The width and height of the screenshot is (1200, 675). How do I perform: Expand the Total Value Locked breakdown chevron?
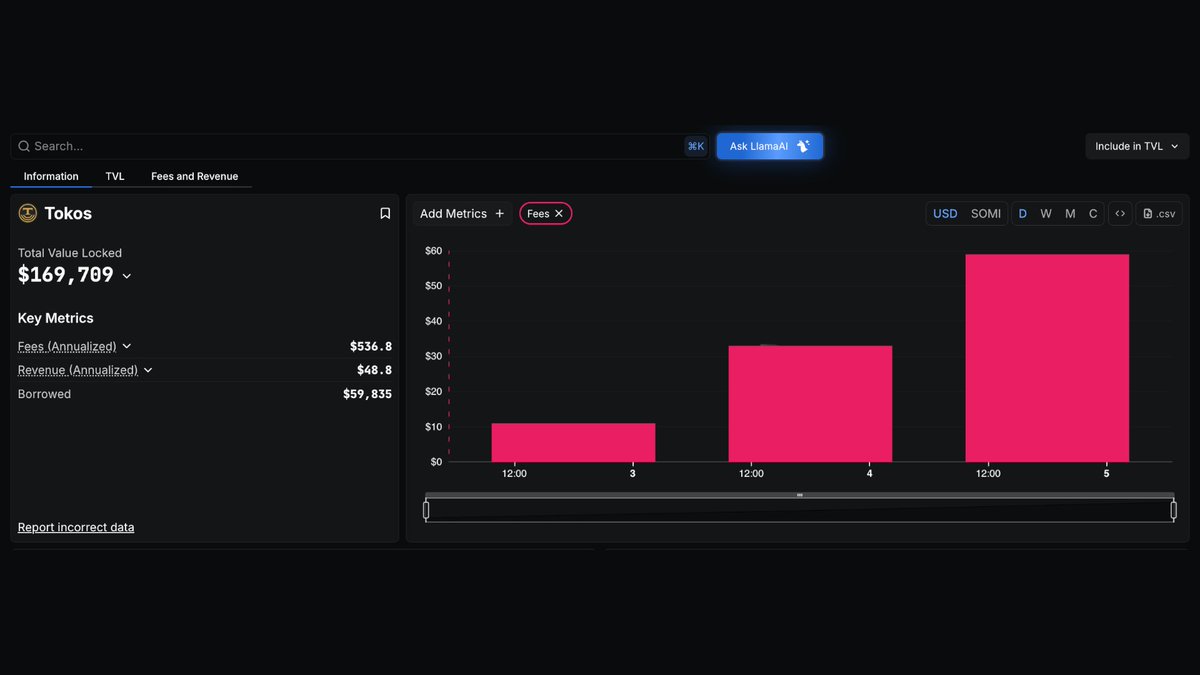pos(127,276)
